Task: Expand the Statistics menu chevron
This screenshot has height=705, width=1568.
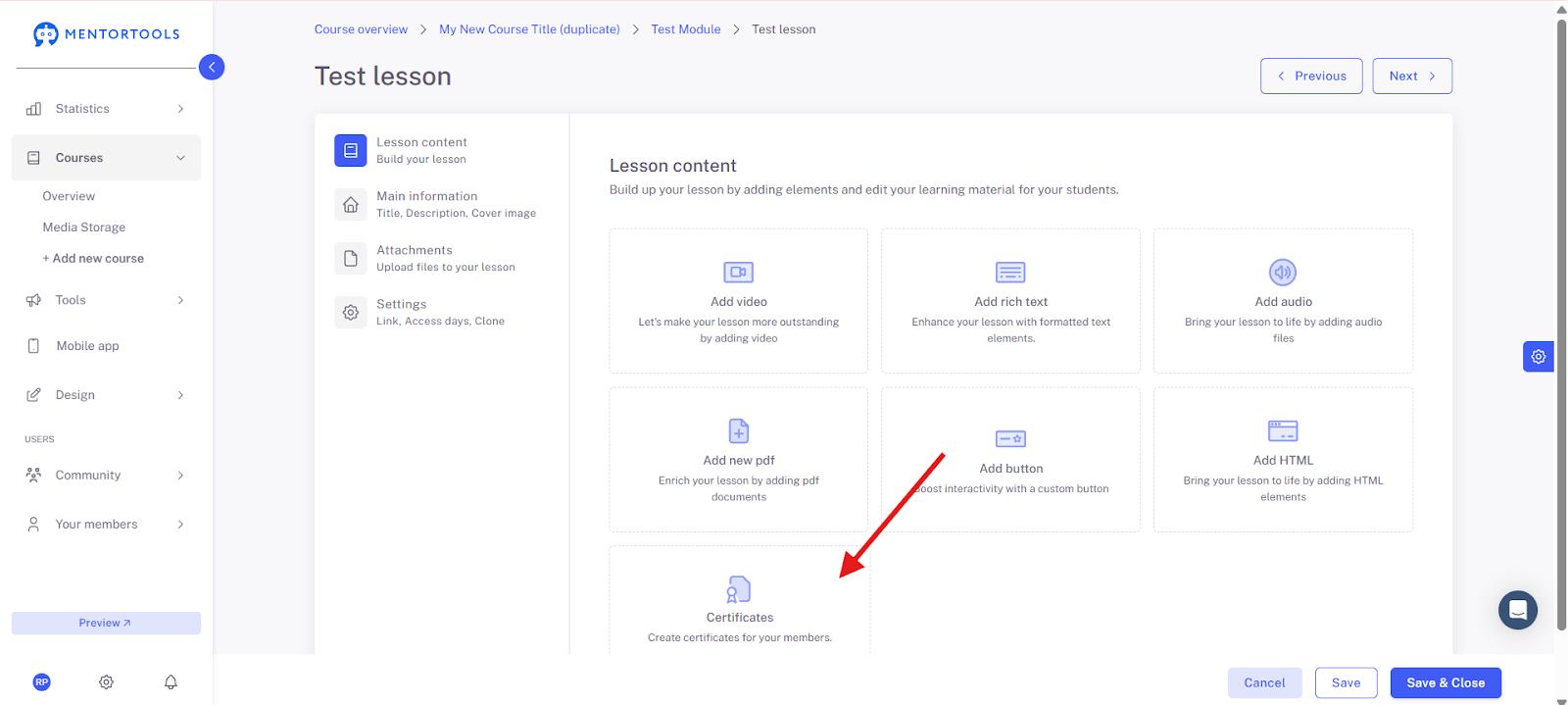Action: pyautogui.click(x=180, y=109)
